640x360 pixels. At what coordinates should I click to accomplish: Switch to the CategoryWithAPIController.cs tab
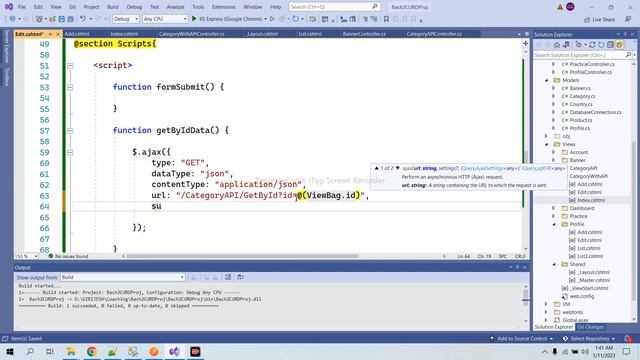coord(191,34)
